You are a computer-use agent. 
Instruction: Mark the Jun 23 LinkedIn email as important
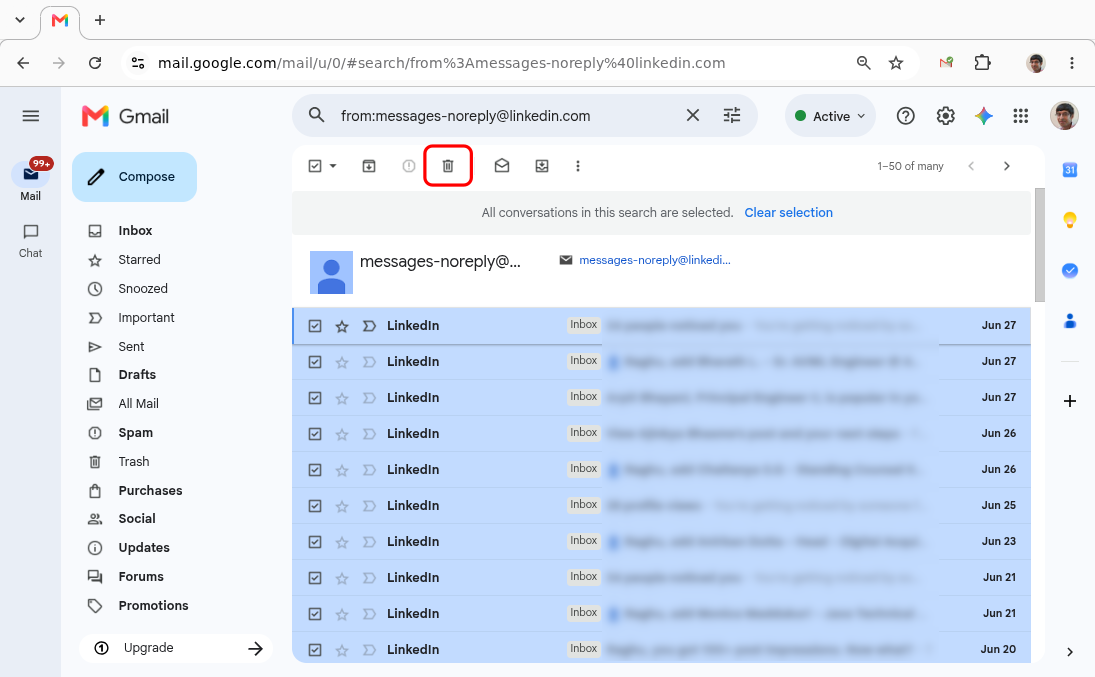click(369, 542)
